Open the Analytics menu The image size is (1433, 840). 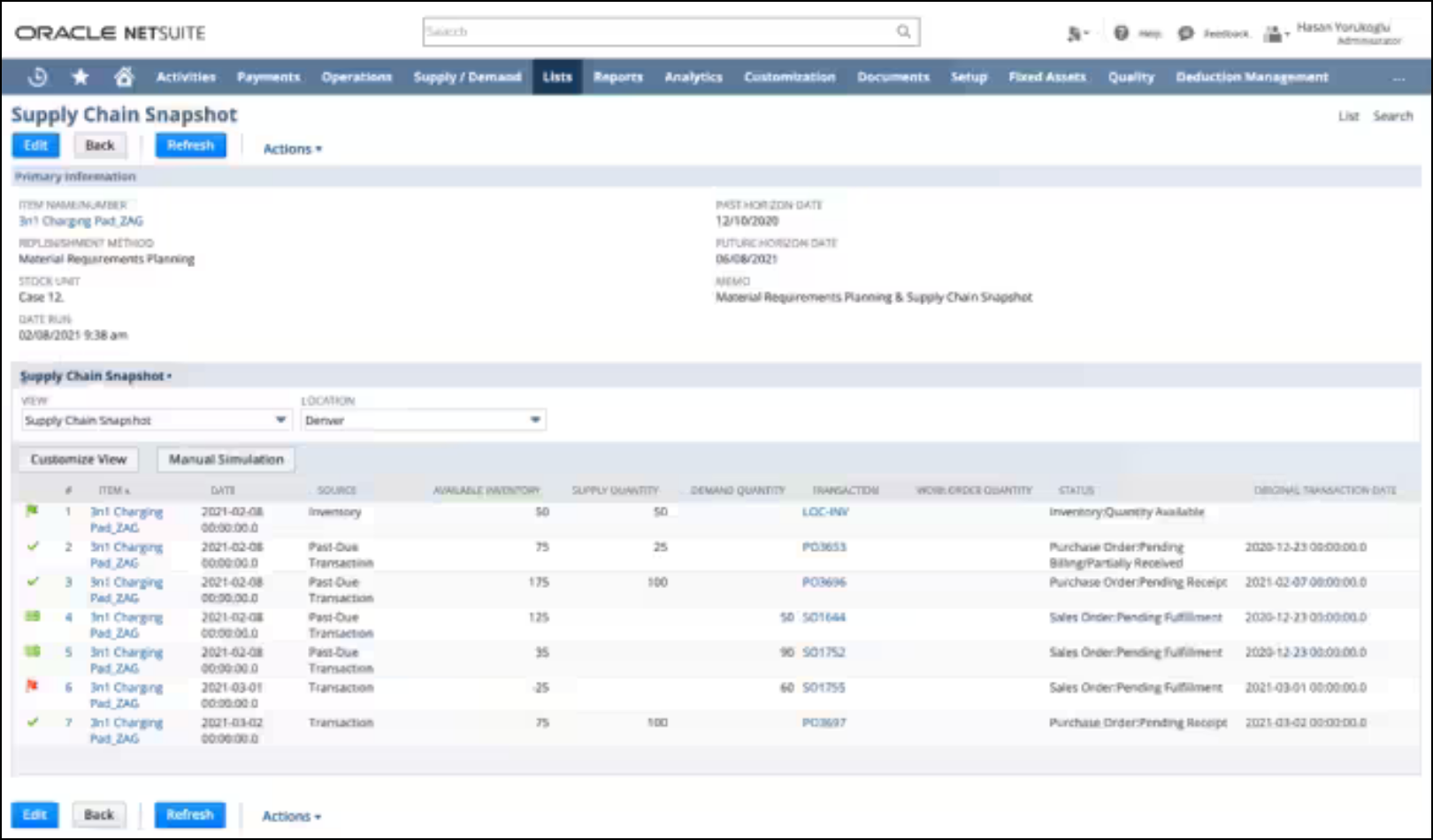point(694,77)
